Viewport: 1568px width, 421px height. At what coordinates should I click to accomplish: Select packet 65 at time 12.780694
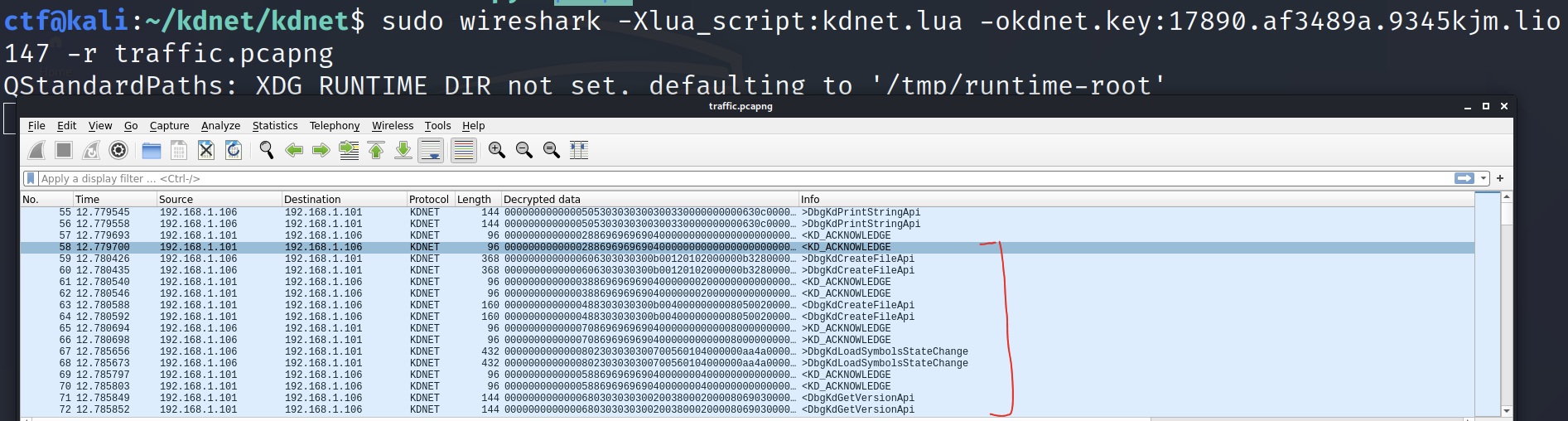tap(747, 328)
